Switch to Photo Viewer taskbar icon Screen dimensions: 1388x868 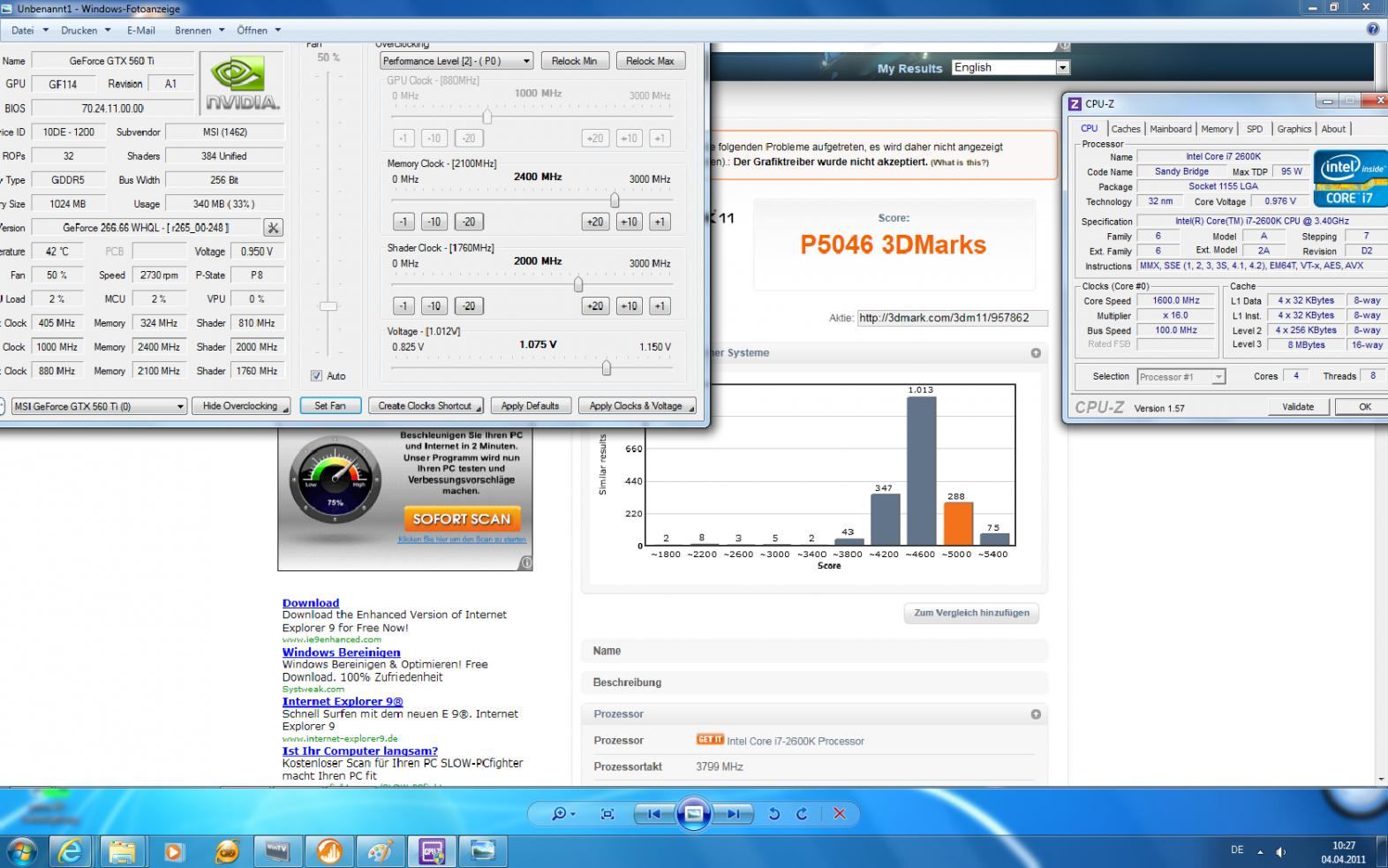483,851
